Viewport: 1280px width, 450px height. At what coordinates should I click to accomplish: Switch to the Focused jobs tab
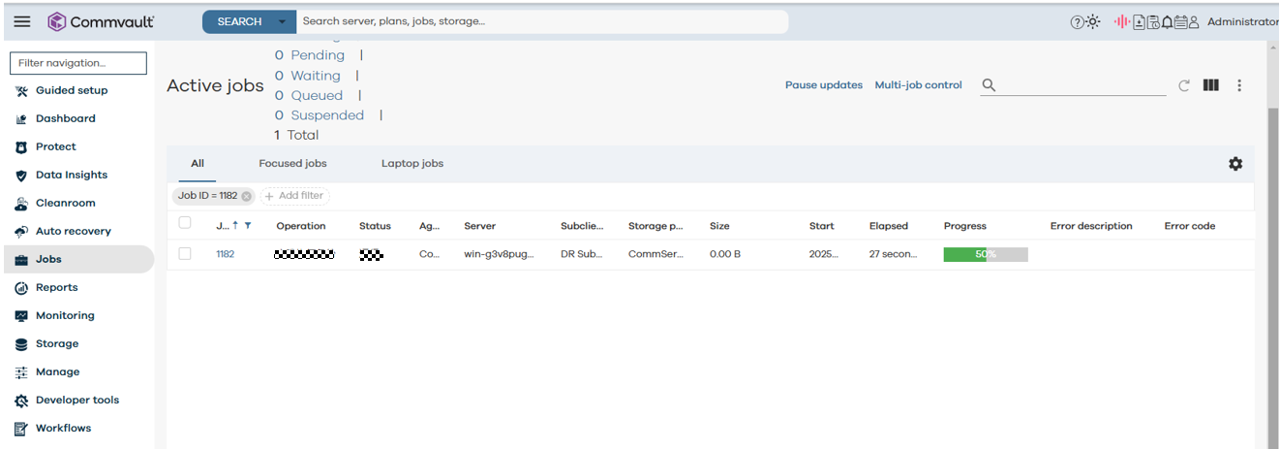pyautogui.click(x=292, y=163)
